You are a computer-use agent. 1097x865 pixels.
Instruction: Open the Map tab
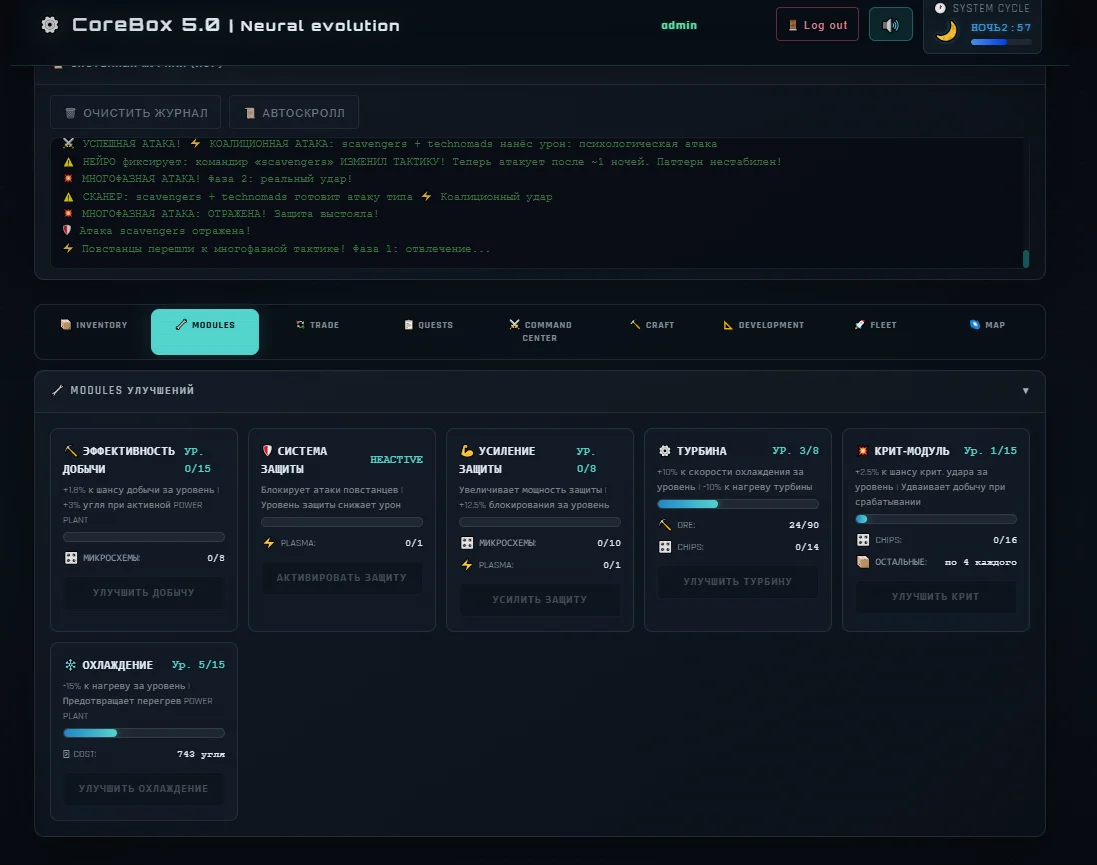(987, 325)
